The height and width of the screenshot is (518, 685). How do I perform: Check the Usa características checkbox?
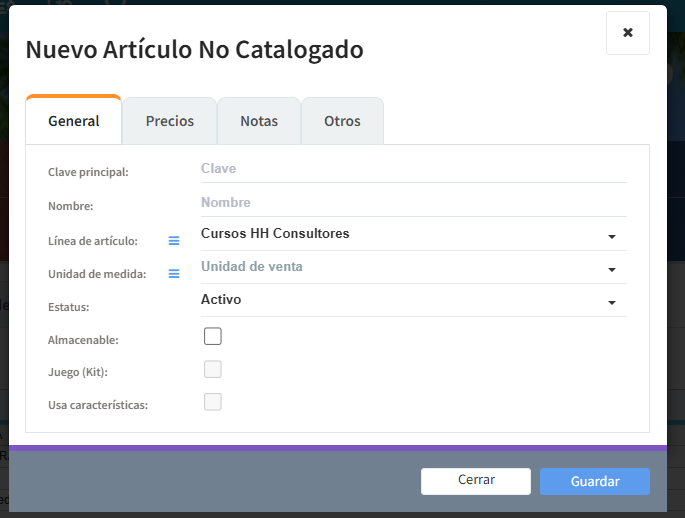(212, 402)
